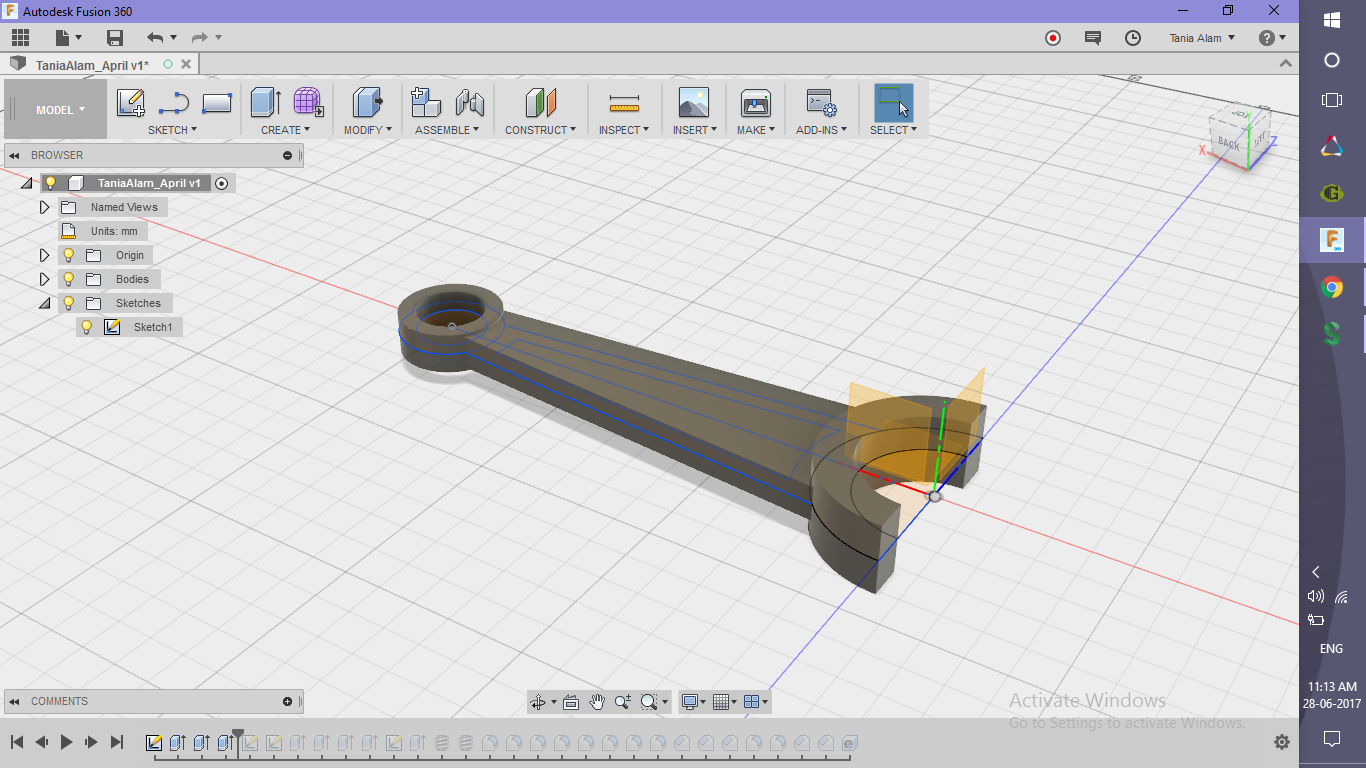The height and width of the screenshot is (768, 1366).
Task: Toggle the Origin folder lightbulb visibility
Action: tap(68, 255)
